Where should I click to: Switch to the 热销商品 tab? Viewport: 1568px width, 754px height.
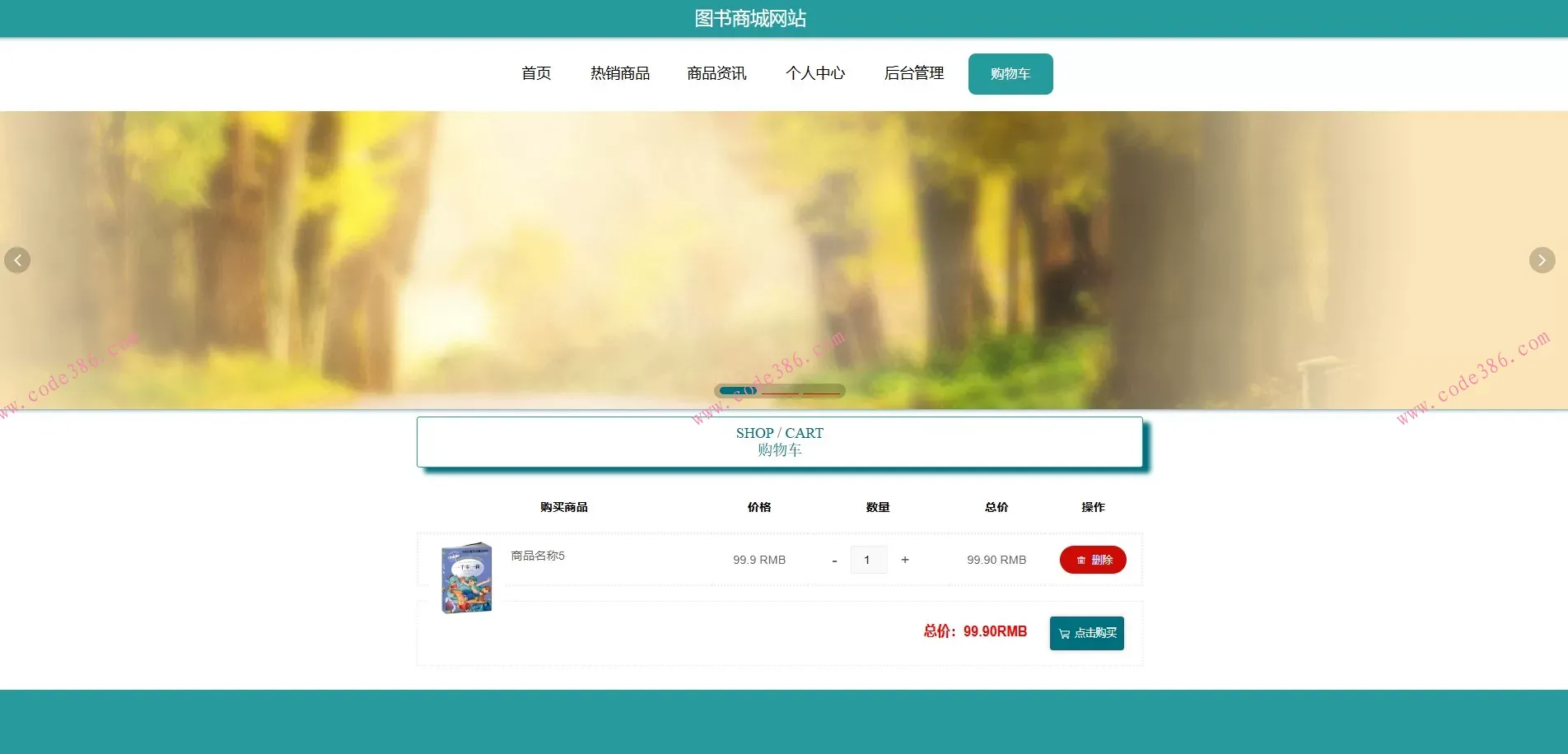pyautogui.click(x=619, y=73)
